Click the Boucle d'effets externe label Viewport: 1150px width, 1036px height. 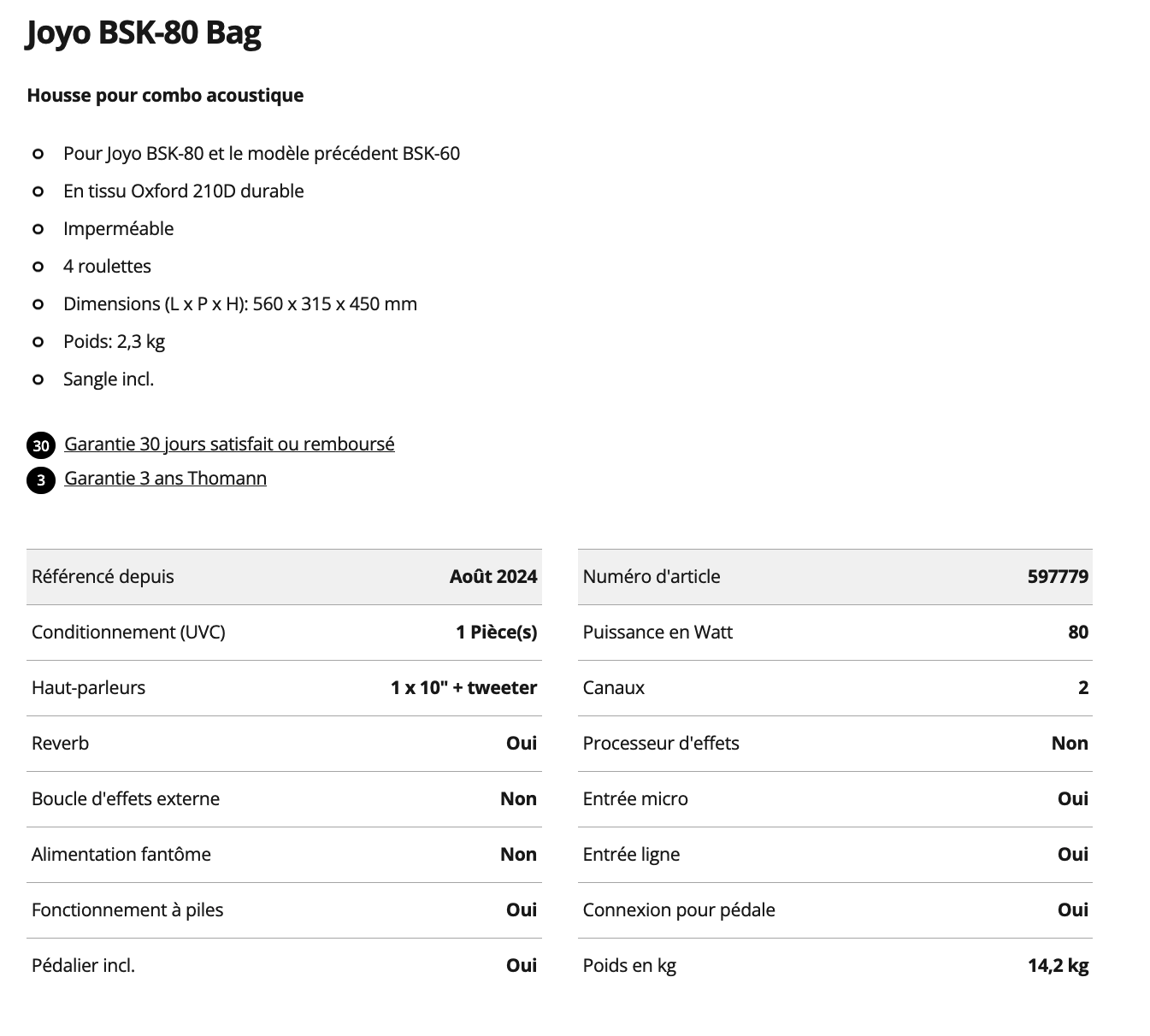point(126,799)
